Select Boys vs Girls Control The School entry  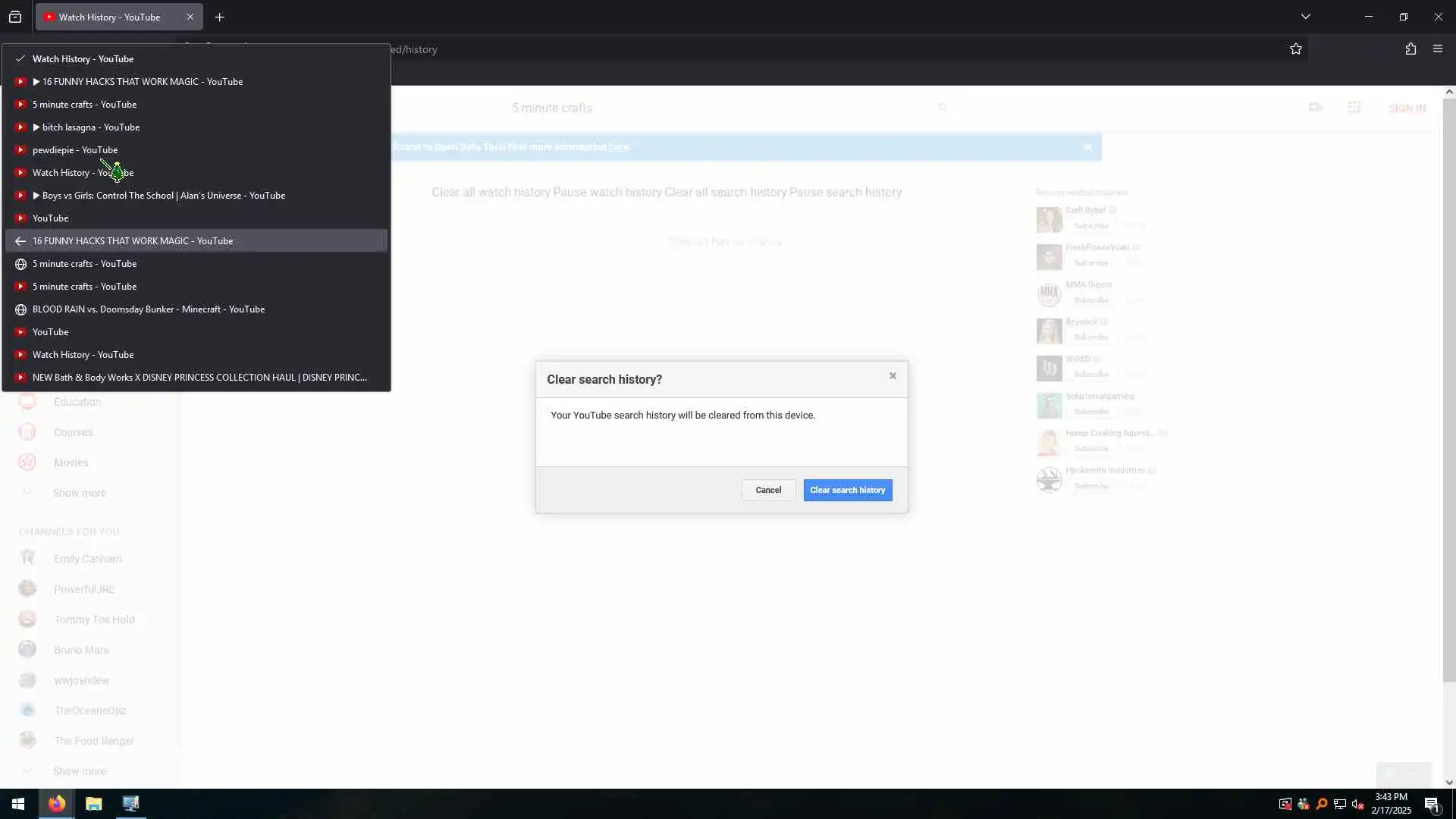coord(164,196)
